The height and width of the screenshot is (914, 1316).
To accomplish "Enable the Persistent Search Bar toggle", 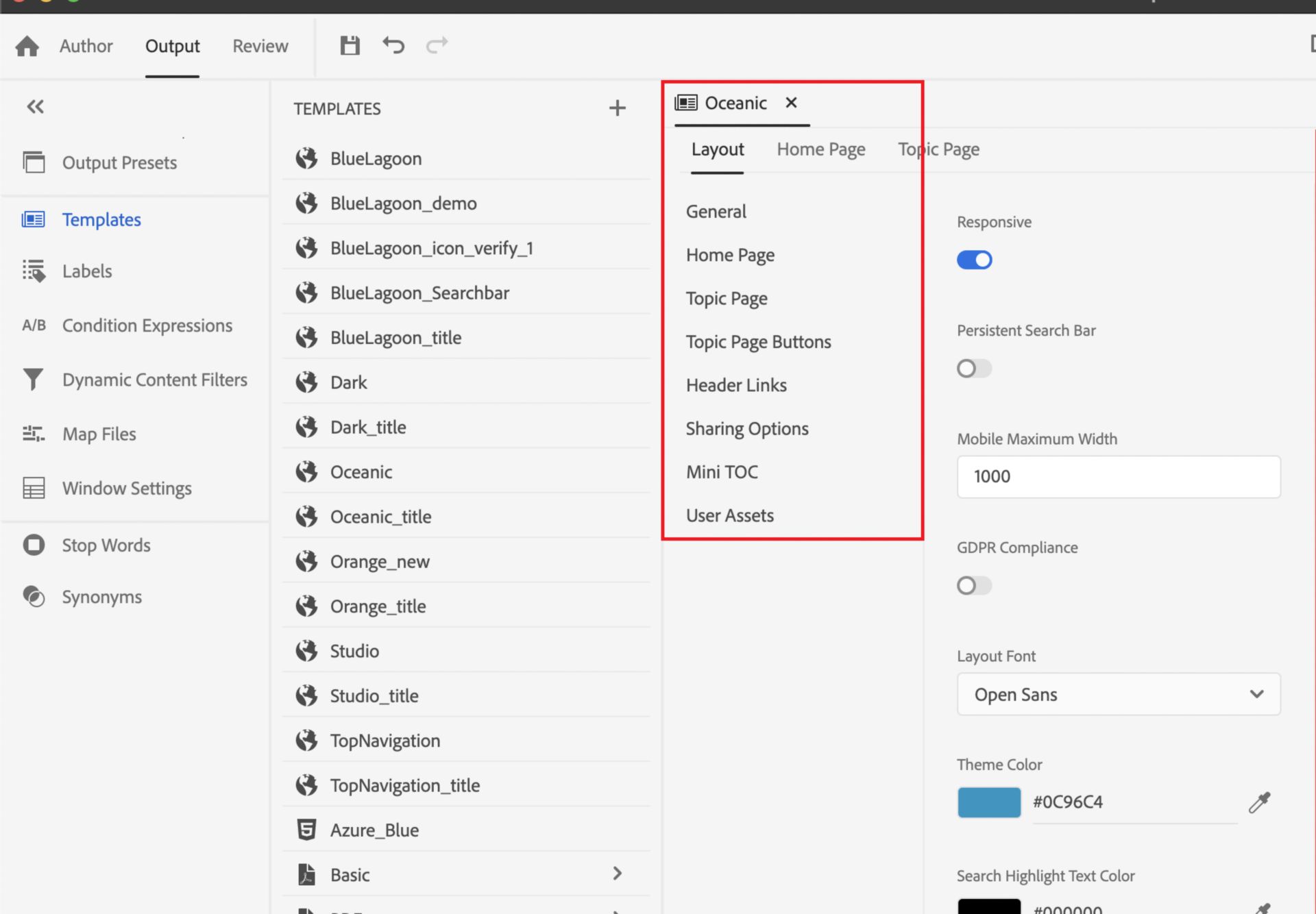I will coord(974,369).
